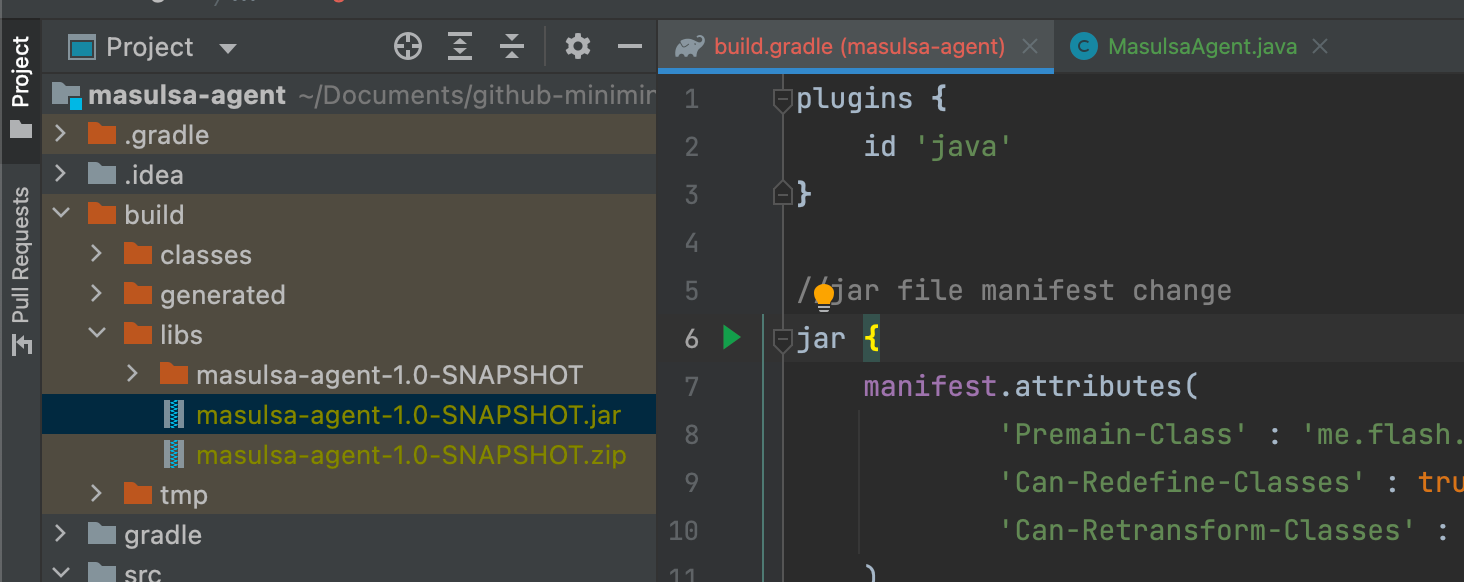This screenshot has height=582, width=1464.
Task: Select the libs folder
Action: click(349, 334)
